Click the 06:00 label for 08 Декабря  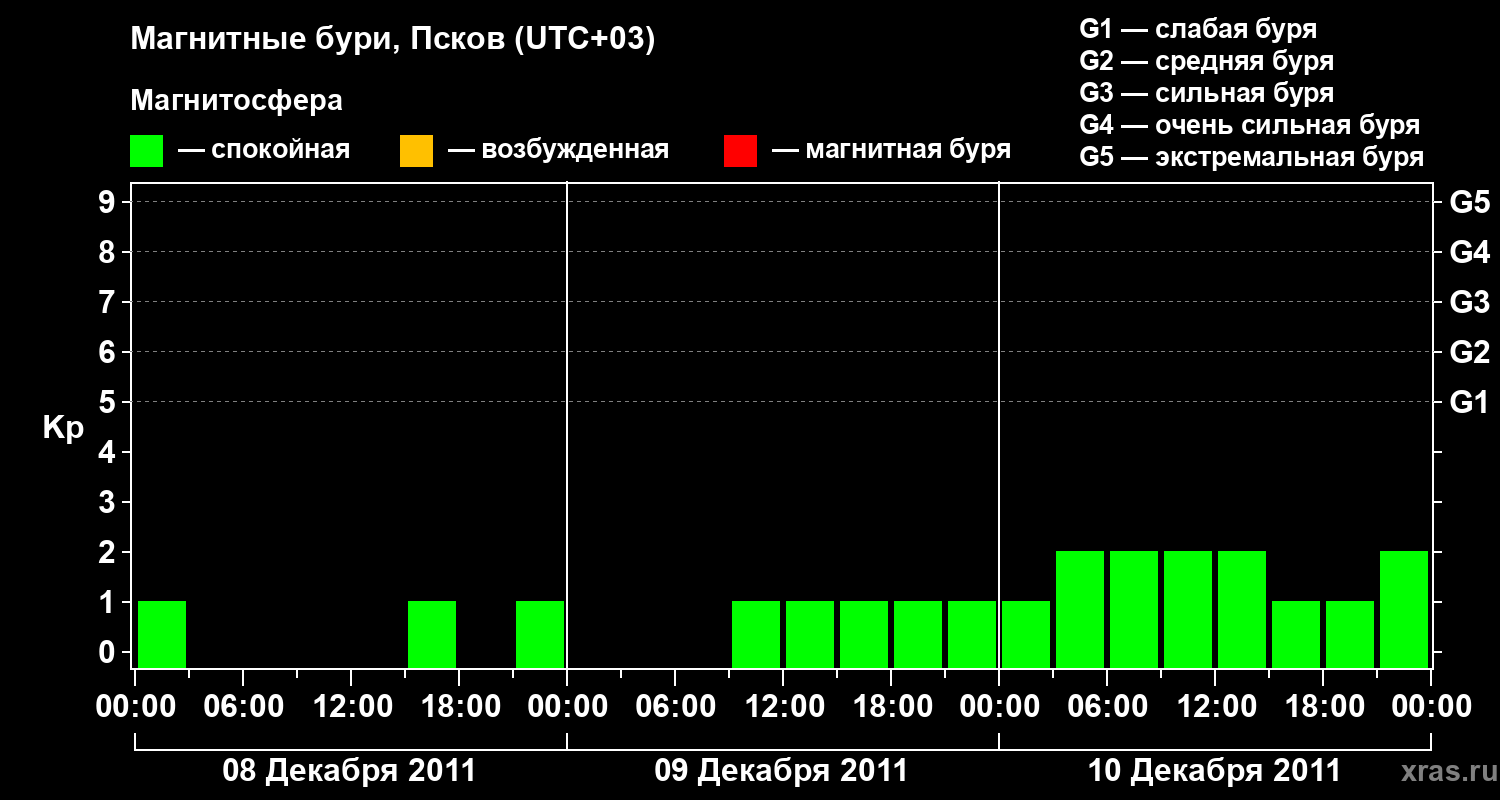(243, 707)
